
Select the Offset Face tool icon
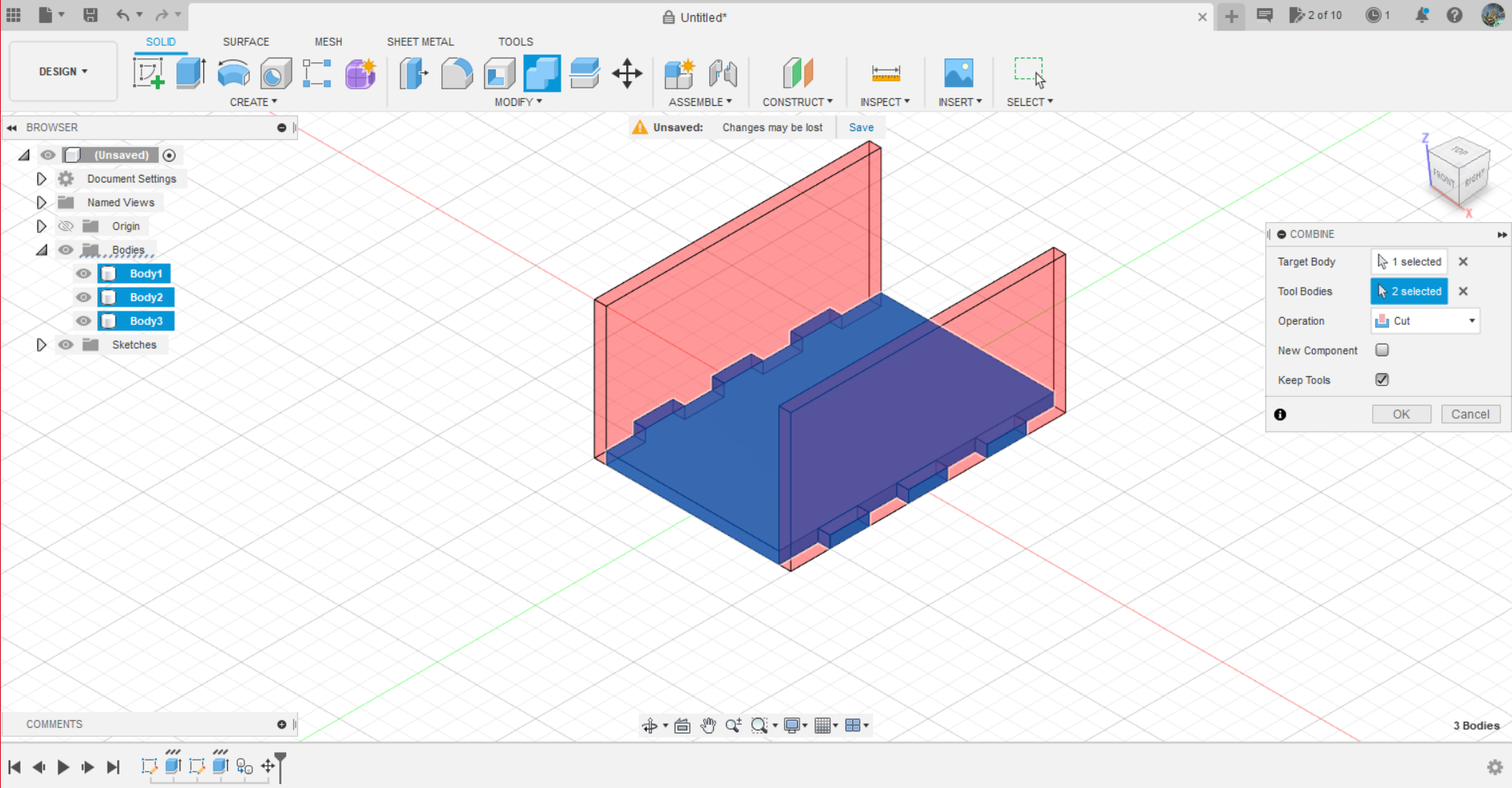point(584,74)
